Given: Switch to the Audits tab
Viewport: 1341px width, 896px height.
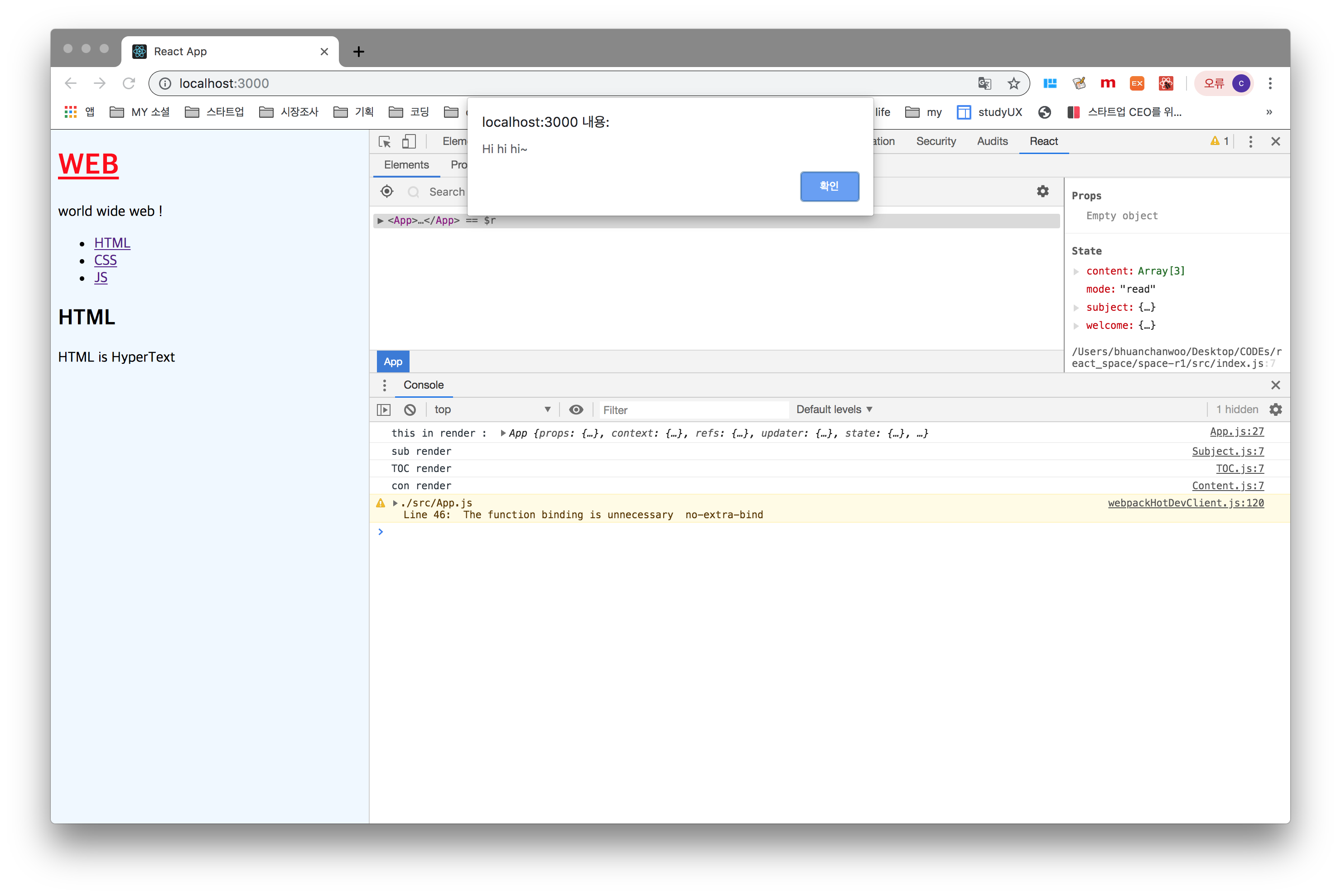Looking at the screenshot, I should click(x=992, y=141).
